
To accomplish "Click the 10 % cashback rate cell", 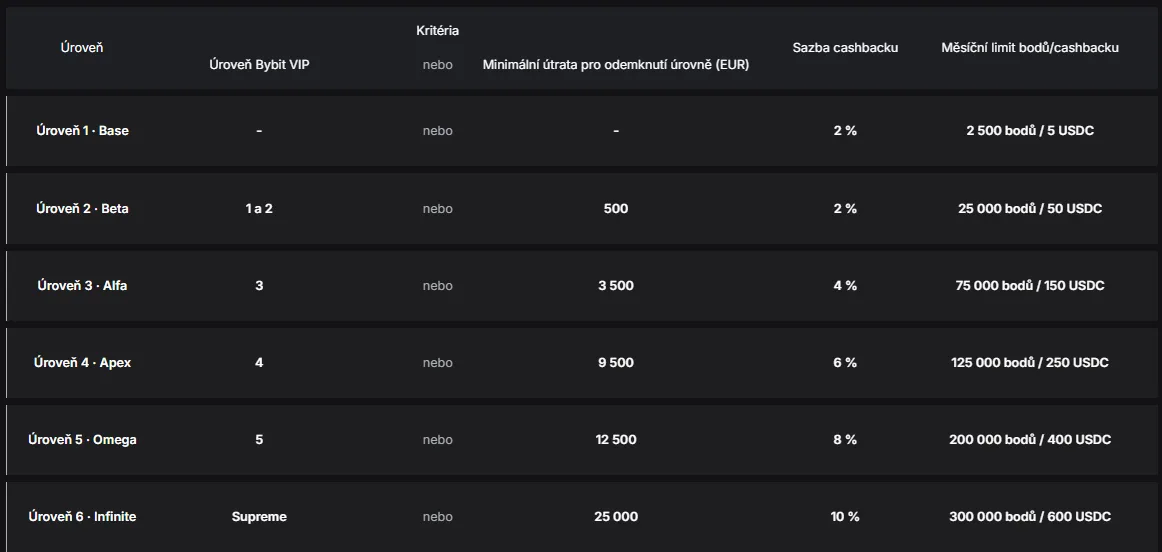I will (845, 516).
